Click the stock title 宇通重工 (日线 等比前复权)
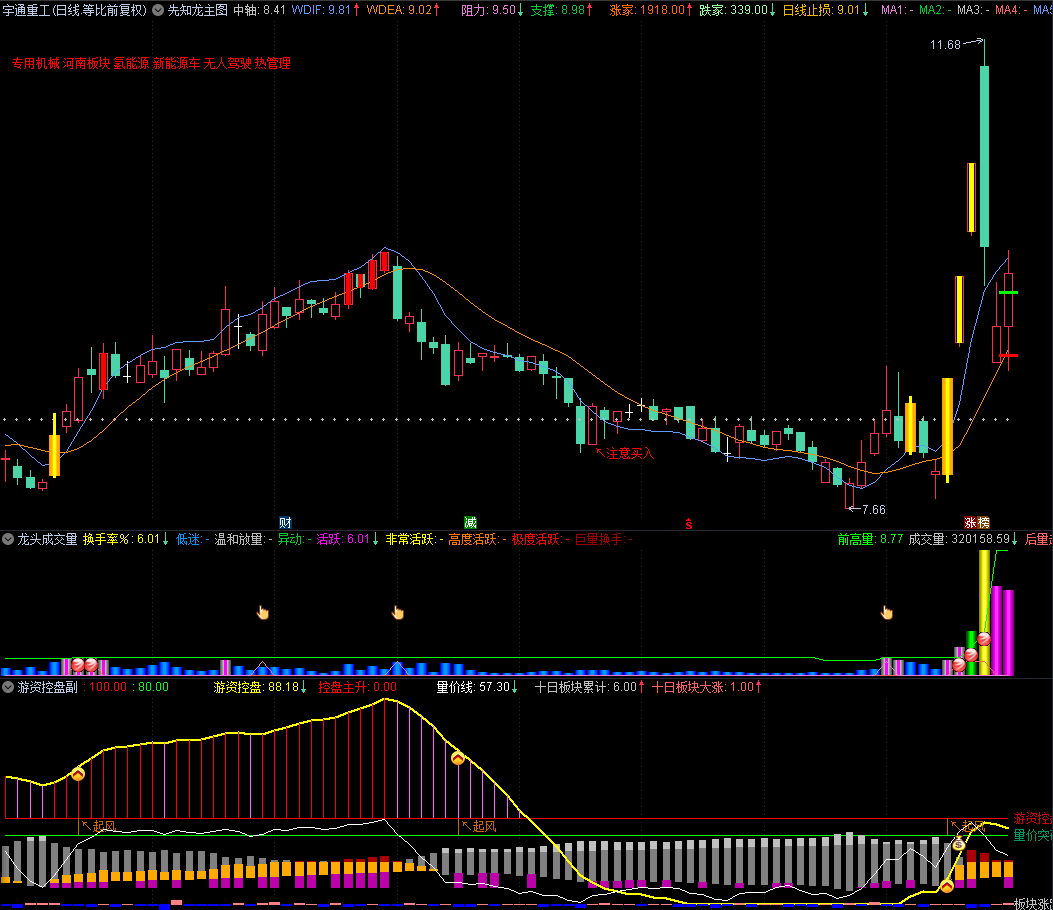The image size is (1053, 910). click(x=74, y=10)
